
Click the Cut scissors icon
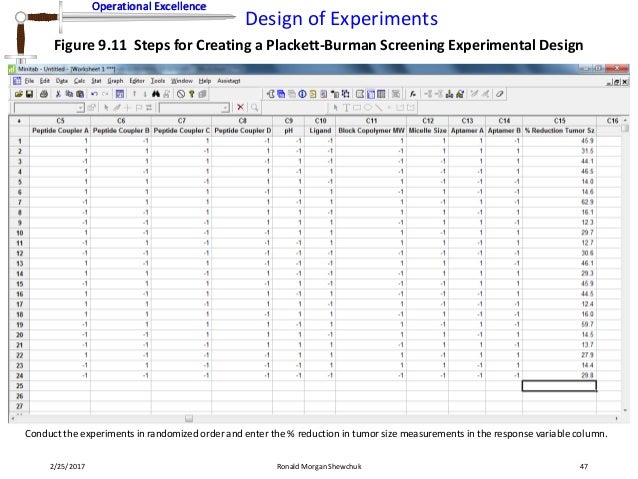[59, 93]
